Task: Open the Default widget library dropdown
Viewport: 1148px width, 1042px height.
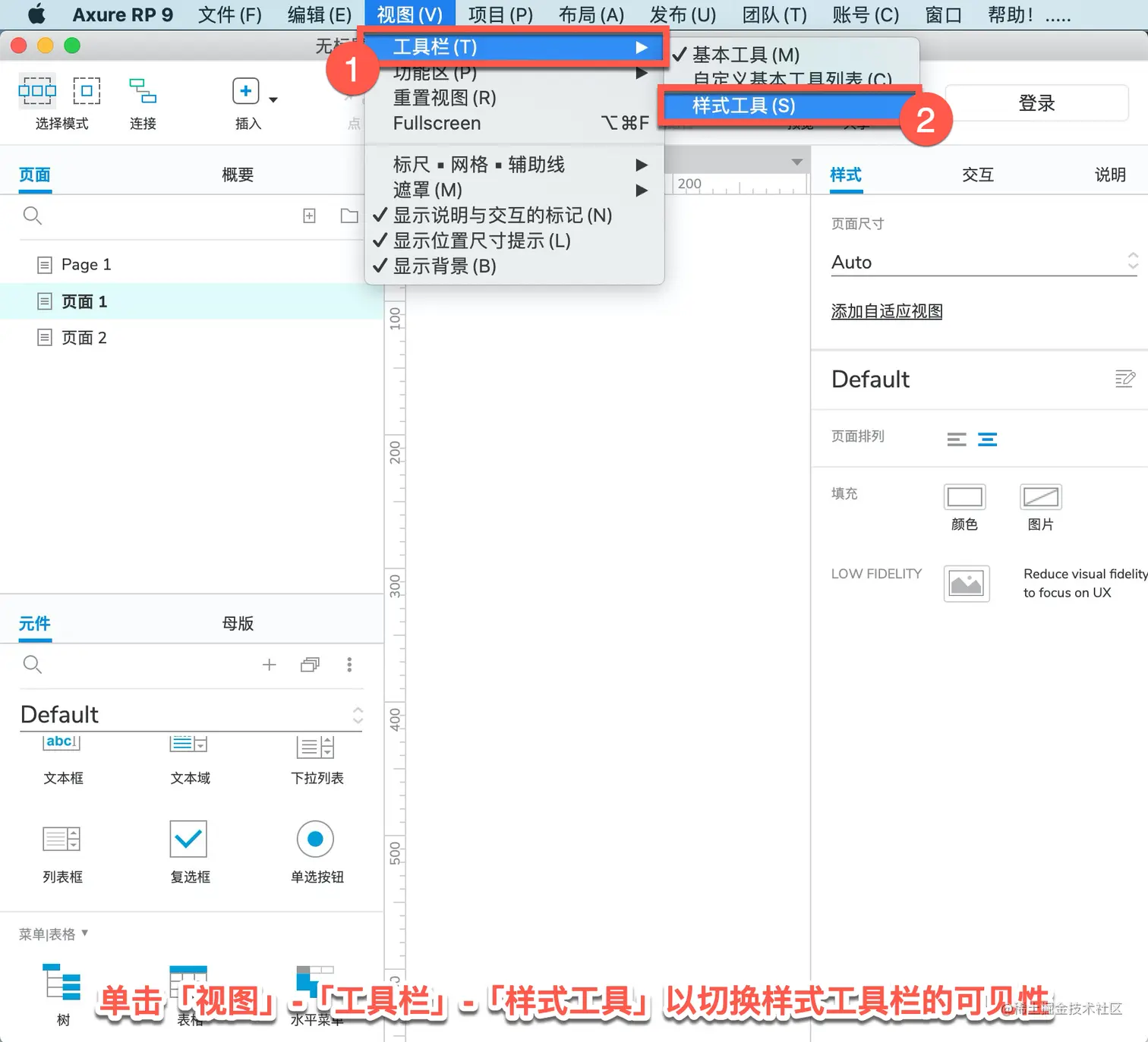Action: [x=191, y=714]
